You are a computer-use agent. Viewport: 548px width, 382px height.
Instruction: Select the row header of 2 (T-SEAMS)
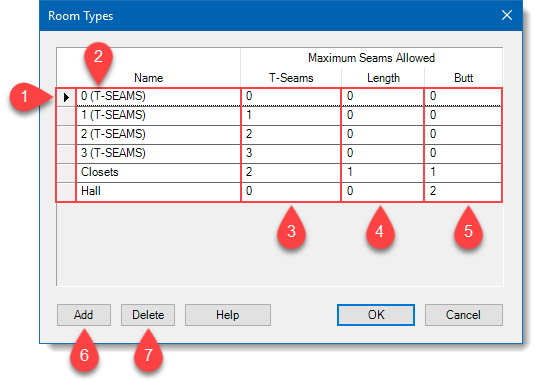66,135
